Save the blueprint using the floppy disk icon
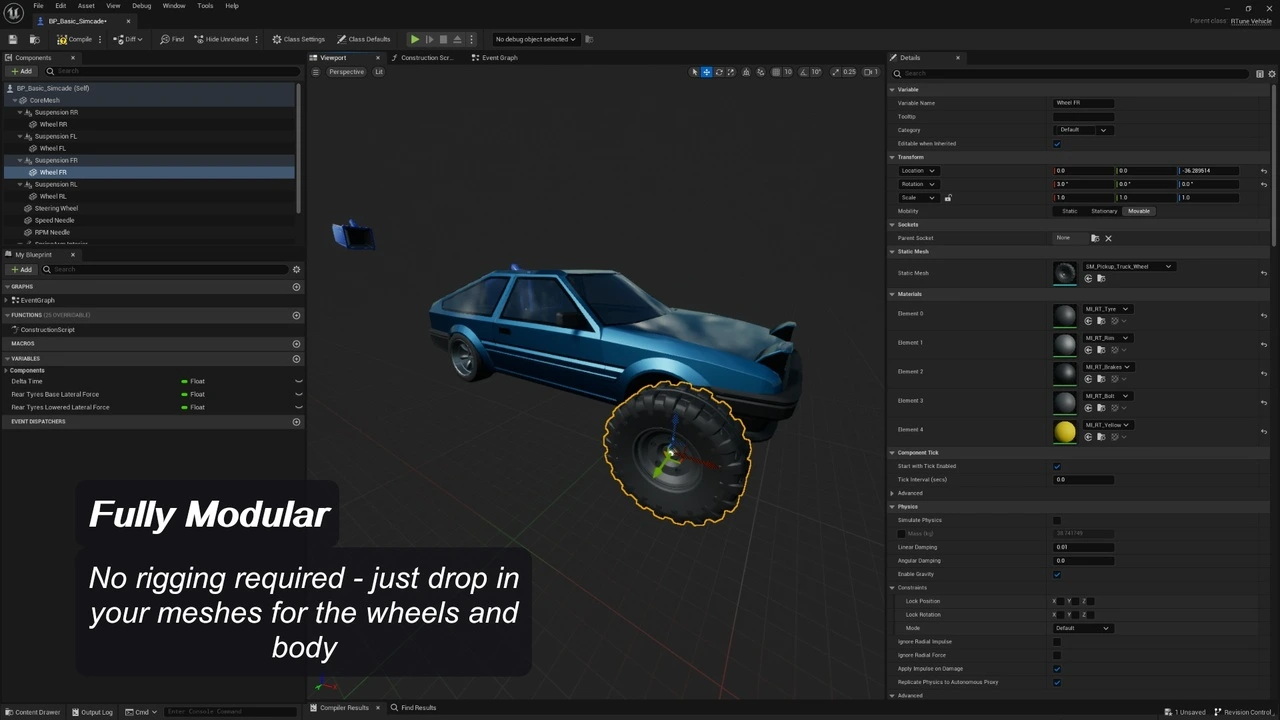The image size is (1280, 720). point(13,39)
